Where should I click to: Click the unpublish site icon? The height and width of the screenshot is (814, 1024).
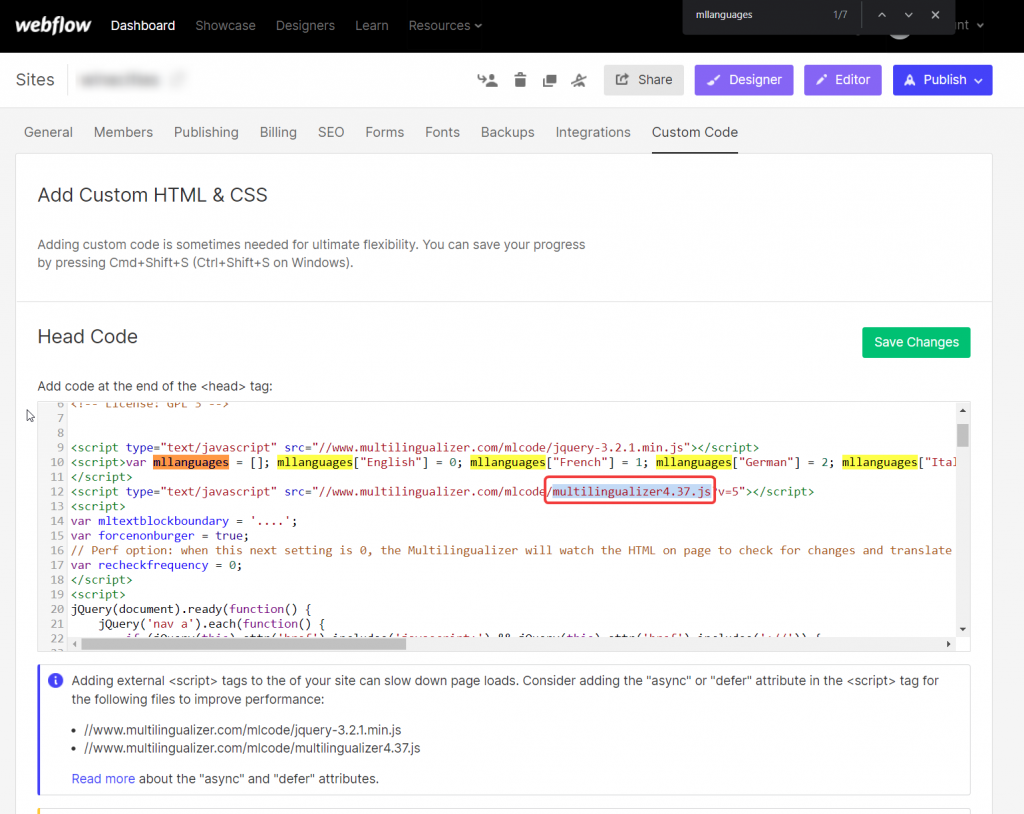[579, 80]
